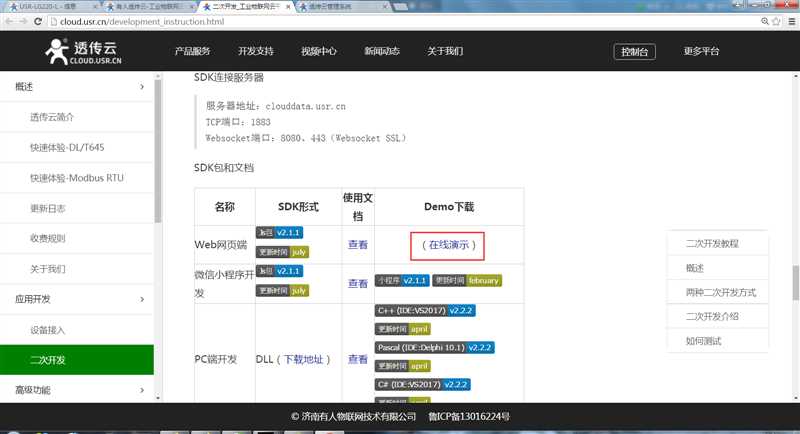
Task: Click the Pascal (IDE:Delphi 10.1) v2.2.2 badge
Action: (x=435, y=348)
